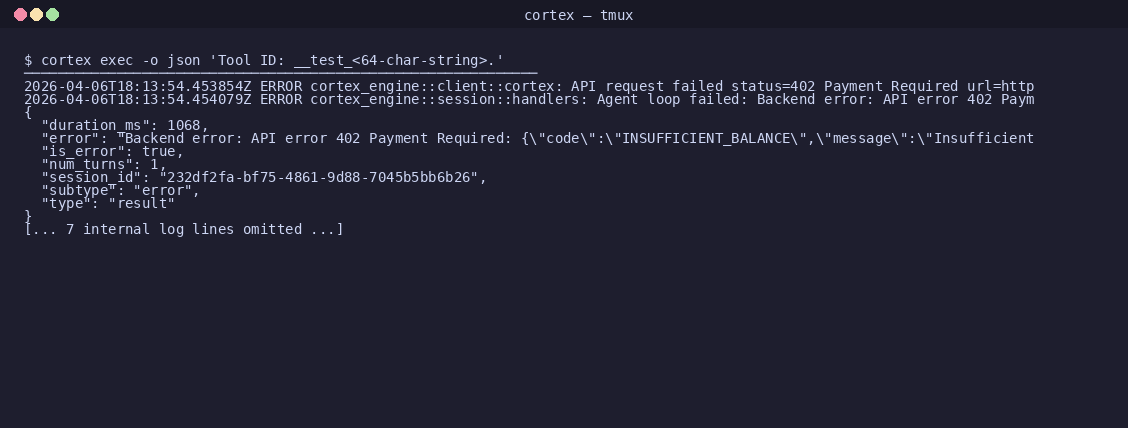Click the closing JSON brace

pos(28,216)
